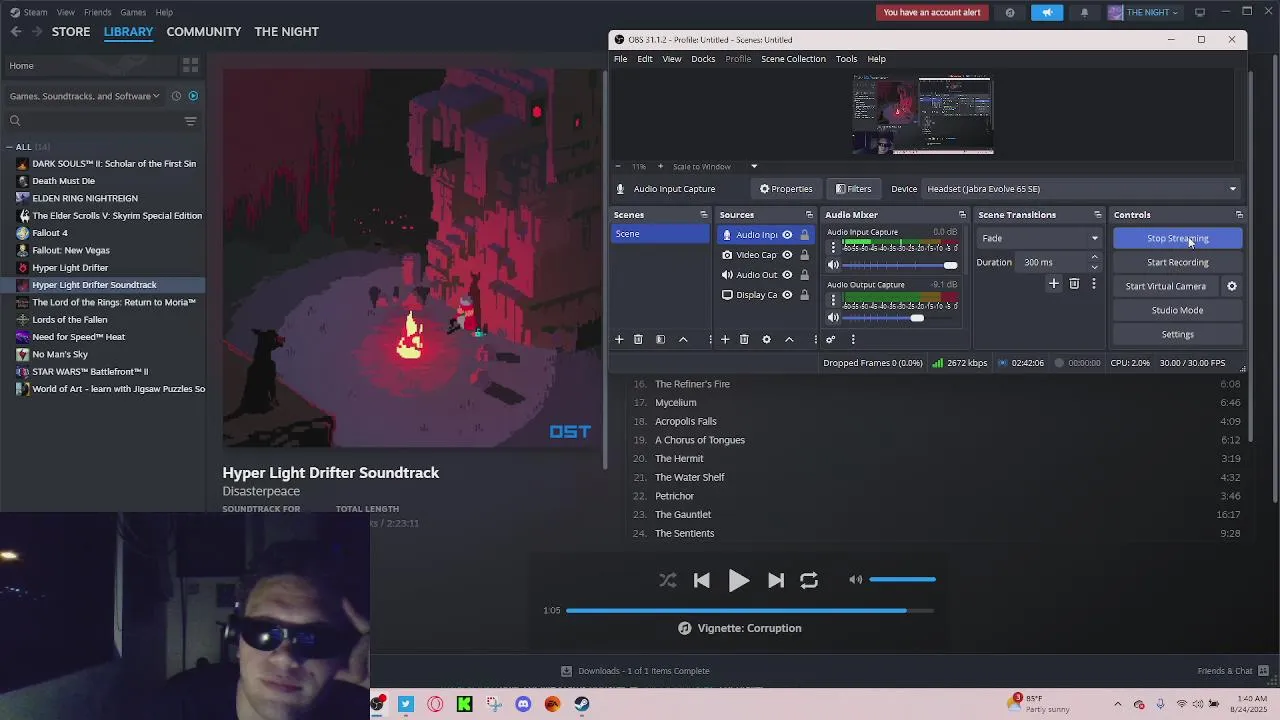Add a new source in OBS Sources dock
This screenshot has width=1280, height=720.
pyautogui.click(x=725, y=340)
